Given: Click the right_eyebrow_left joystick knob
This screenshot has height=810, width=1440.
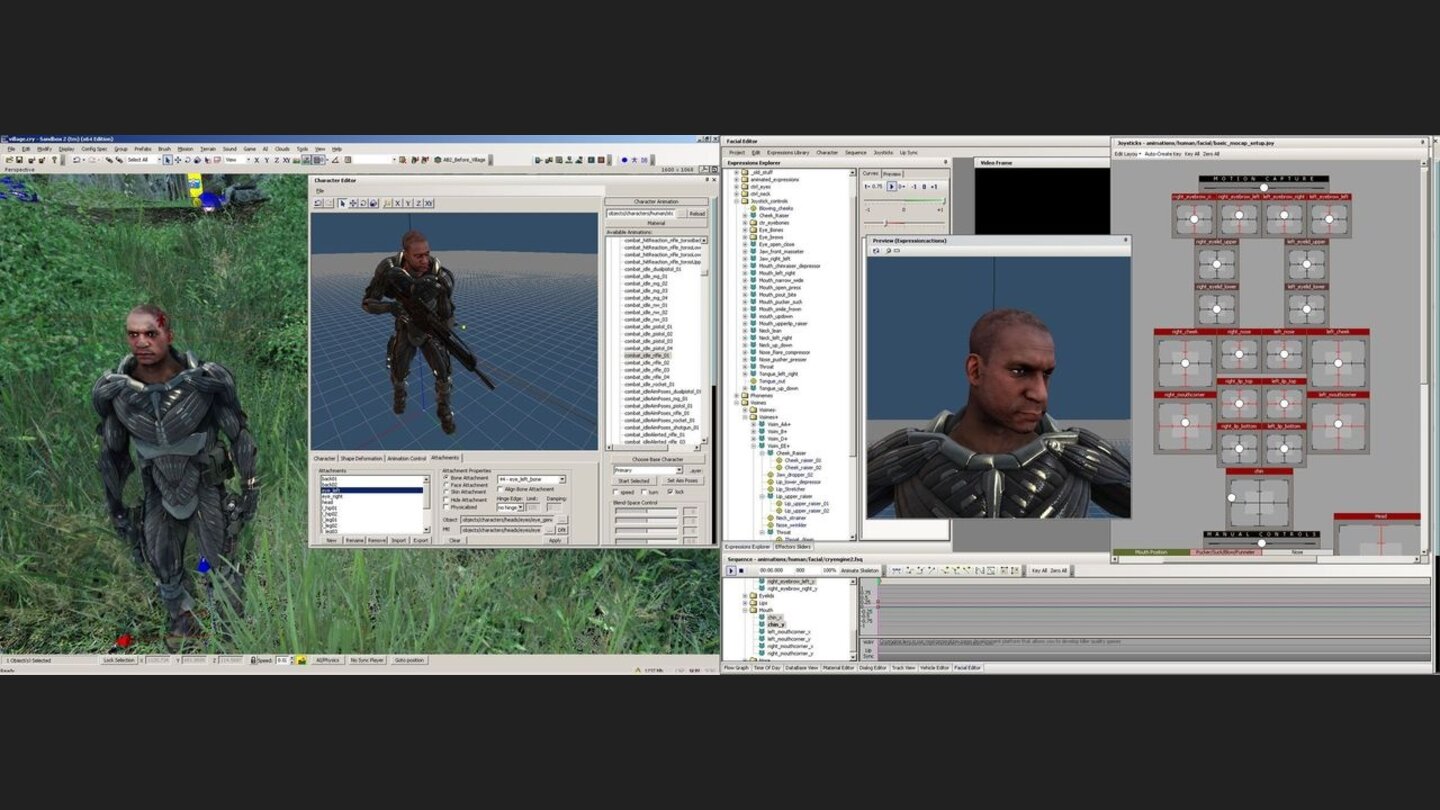Looking at the screenshot, I should point(1239,215).
